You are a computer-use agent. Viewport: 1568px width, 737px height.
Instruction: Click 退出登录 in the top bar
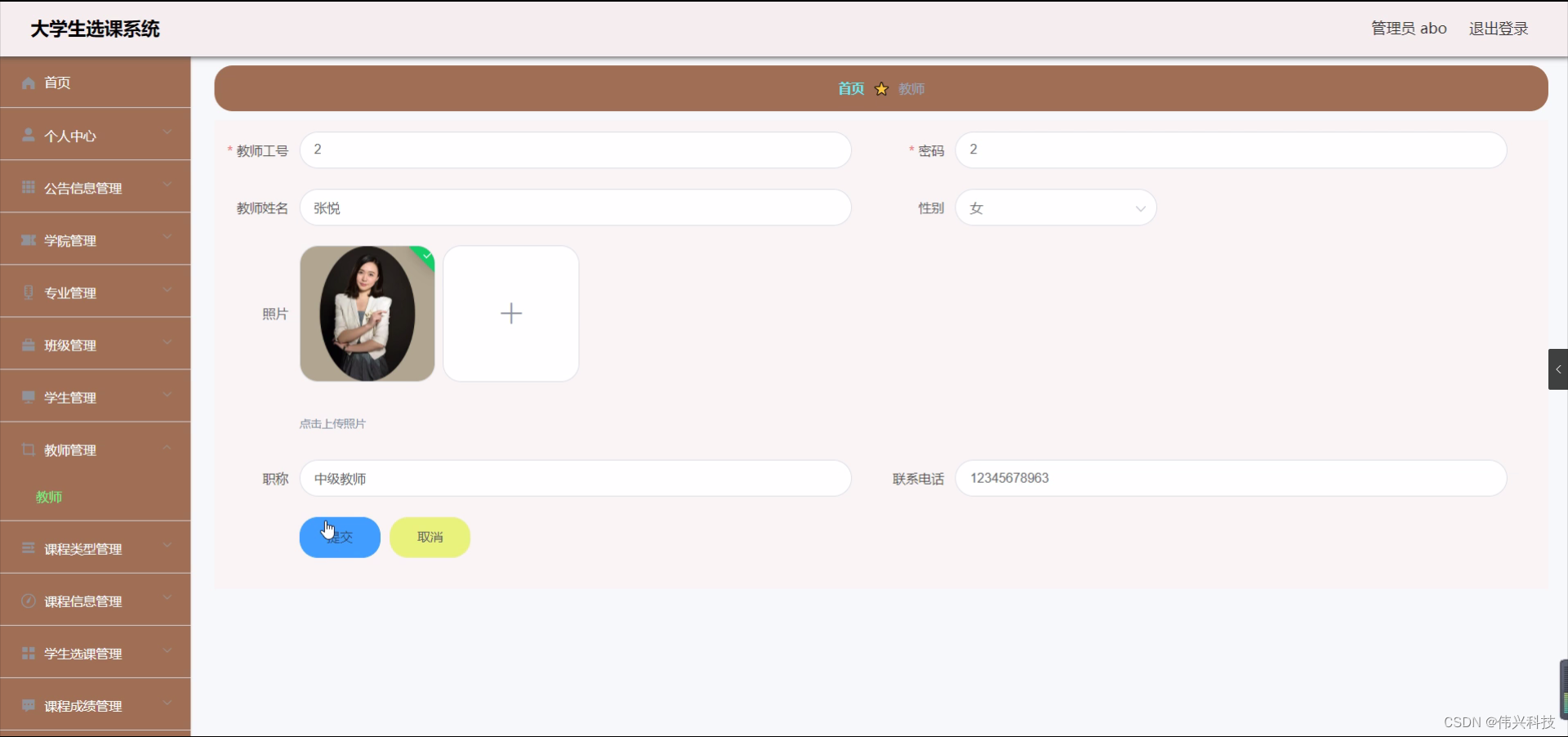[x=1499, y=28]
